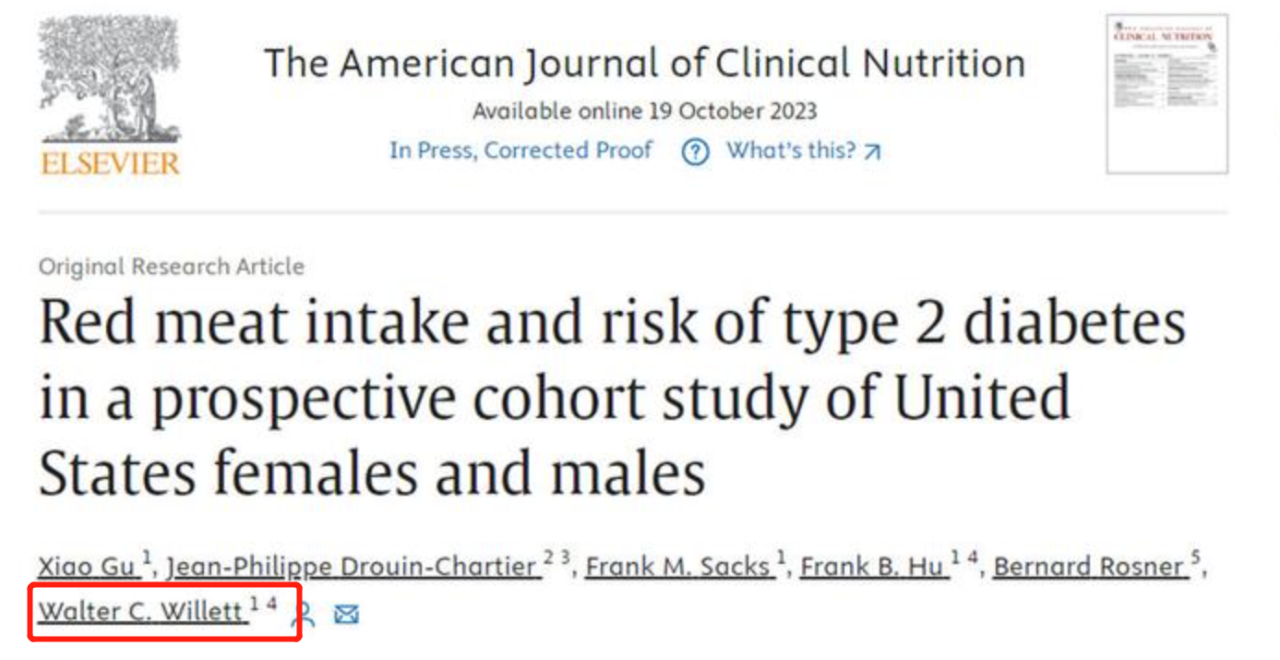Viewport: 1280px width, 660px height.
Task: Click the arrow icon after What's this?
Action: point(872,152)
